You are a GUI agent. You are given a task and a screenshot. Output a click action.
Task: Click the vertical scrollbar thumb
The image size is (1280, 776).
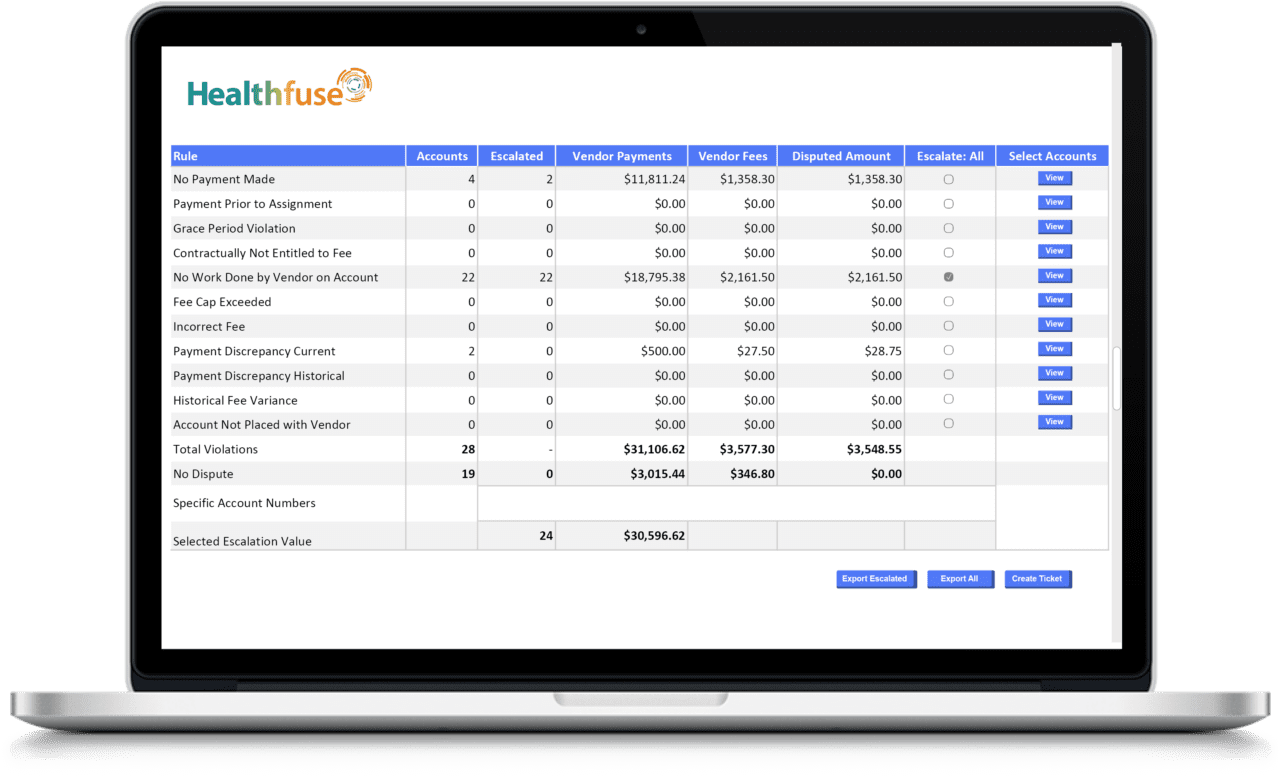(1117, 378)
